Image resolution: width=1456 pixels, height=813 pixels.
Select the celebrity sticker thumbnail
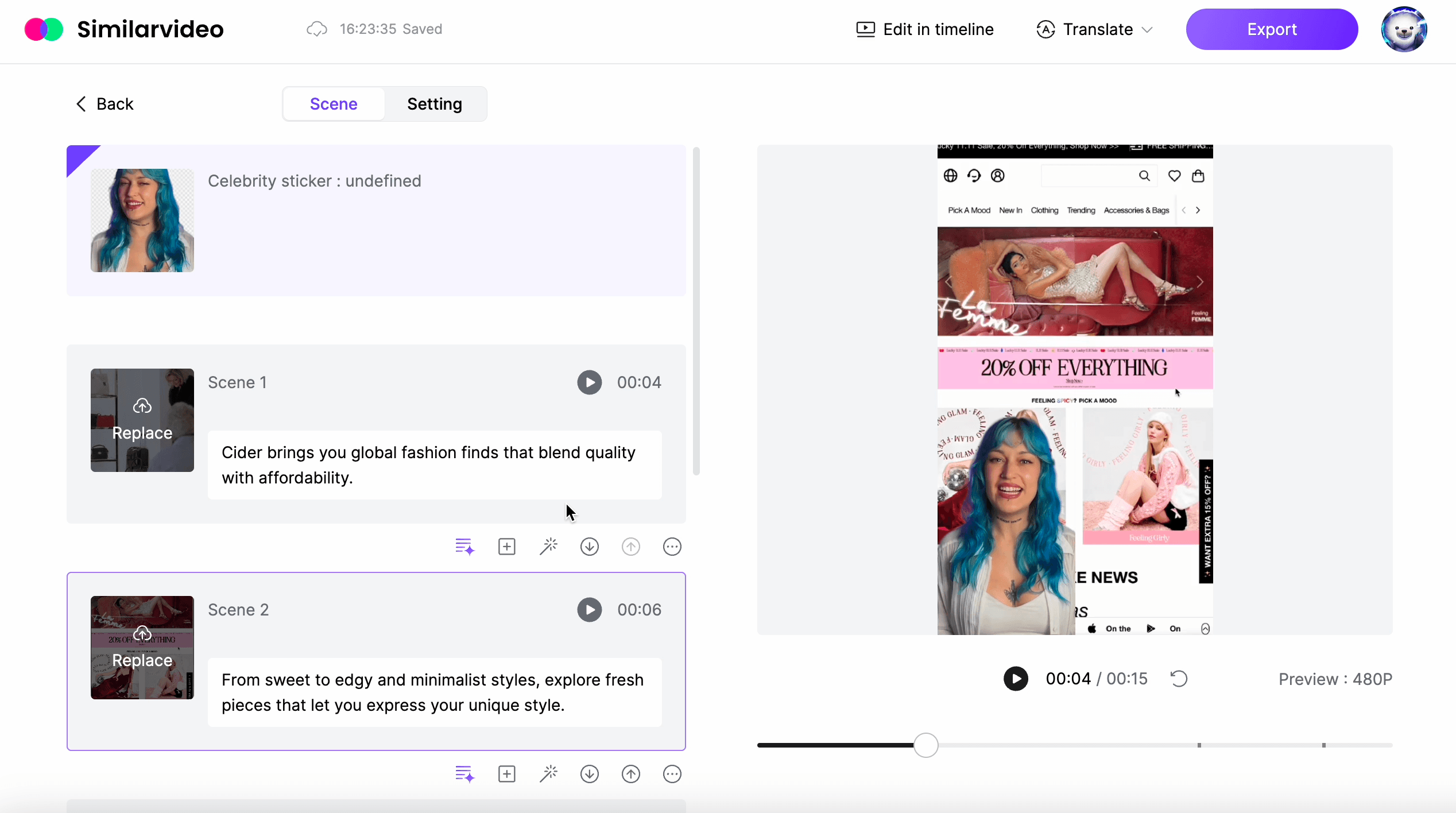142,220
